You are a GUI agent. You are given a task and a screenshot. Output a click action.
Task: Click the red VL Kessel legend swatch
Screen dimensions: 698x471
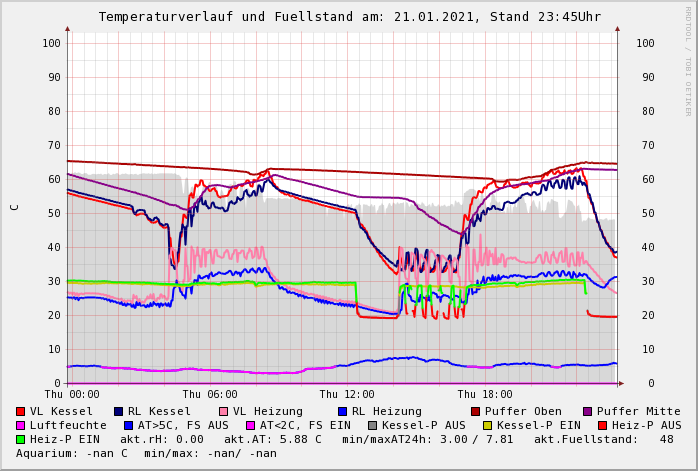coord(21,411)
